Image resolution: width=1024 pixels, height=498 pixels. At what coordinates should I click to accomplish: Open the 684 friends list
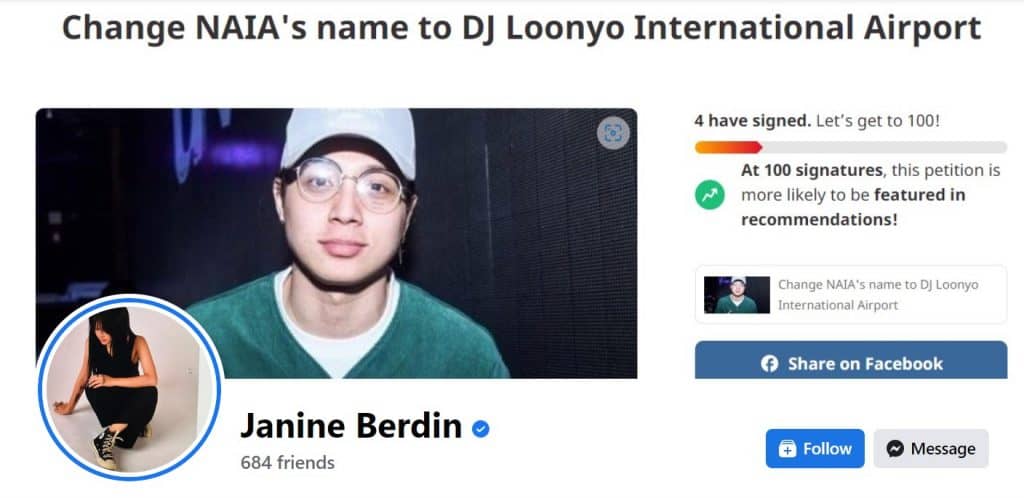pos(287,463)
